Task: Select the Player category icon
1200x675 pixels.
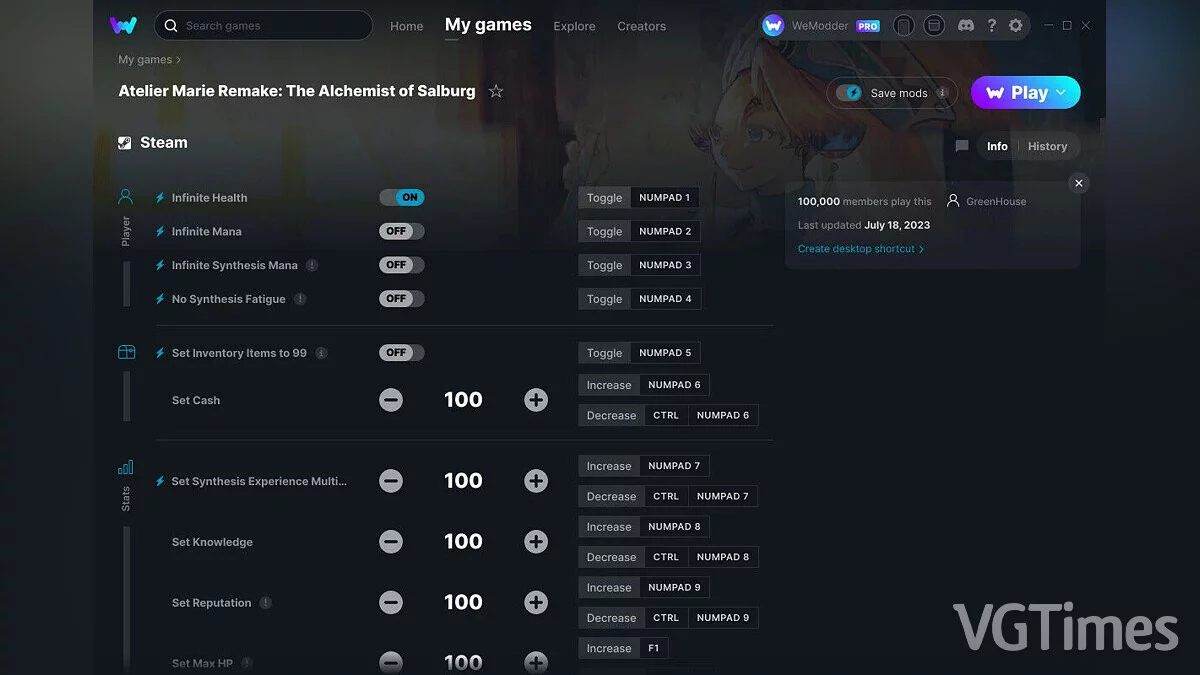Action: coord(126,197)
